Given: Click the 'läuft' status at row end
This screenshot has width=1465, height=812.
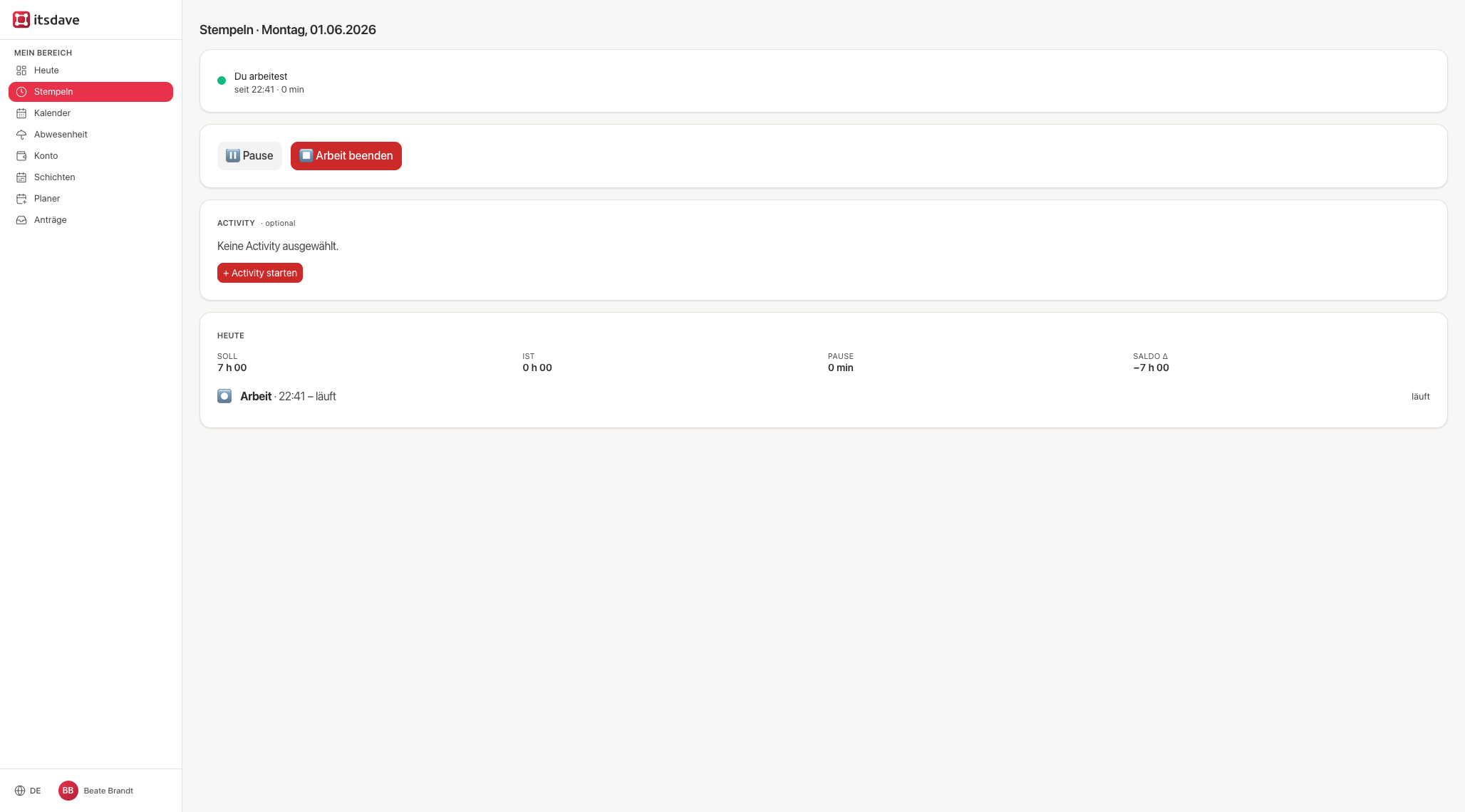Looking at the screenshot, I should (1421, 397).
